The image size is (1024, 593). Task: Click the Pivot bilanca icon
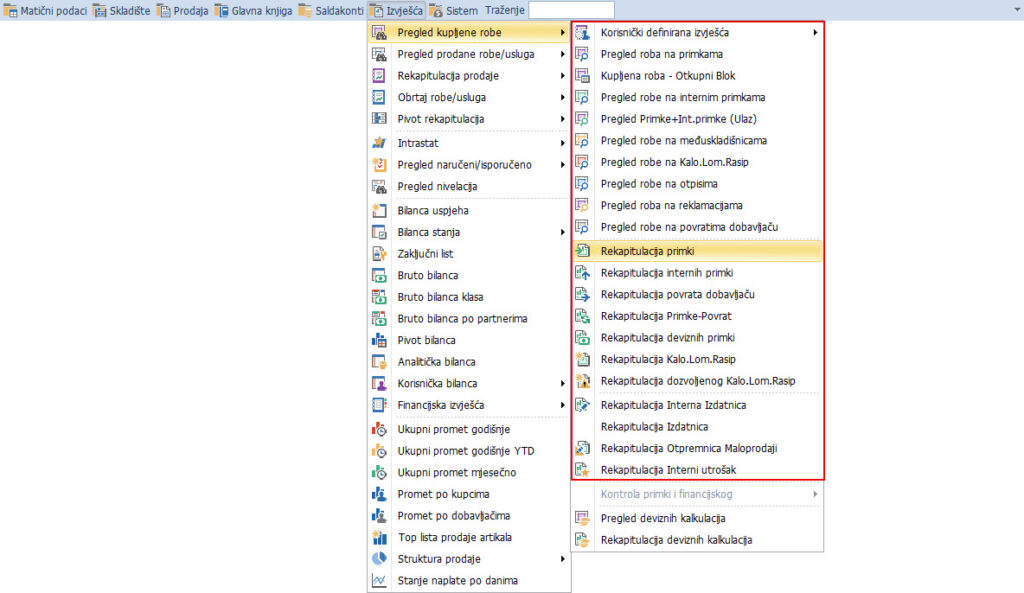379,340
